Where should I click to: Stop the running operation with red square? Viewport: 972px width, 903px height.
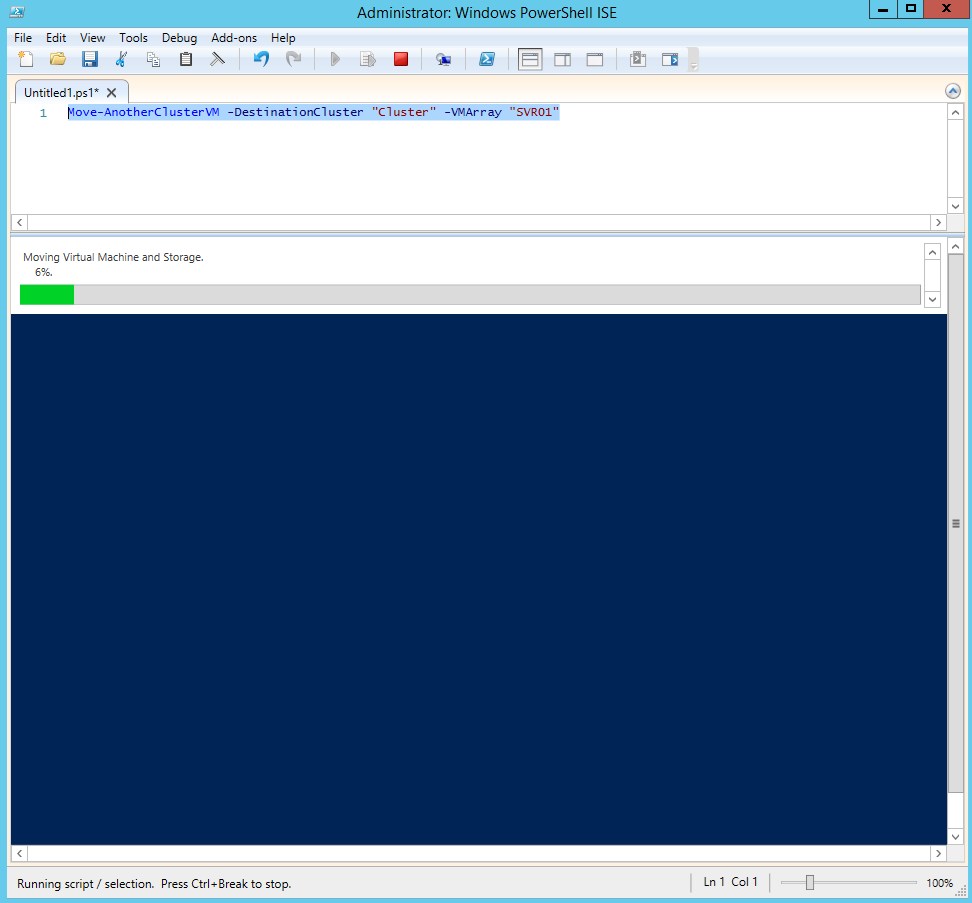pos(401,59)
